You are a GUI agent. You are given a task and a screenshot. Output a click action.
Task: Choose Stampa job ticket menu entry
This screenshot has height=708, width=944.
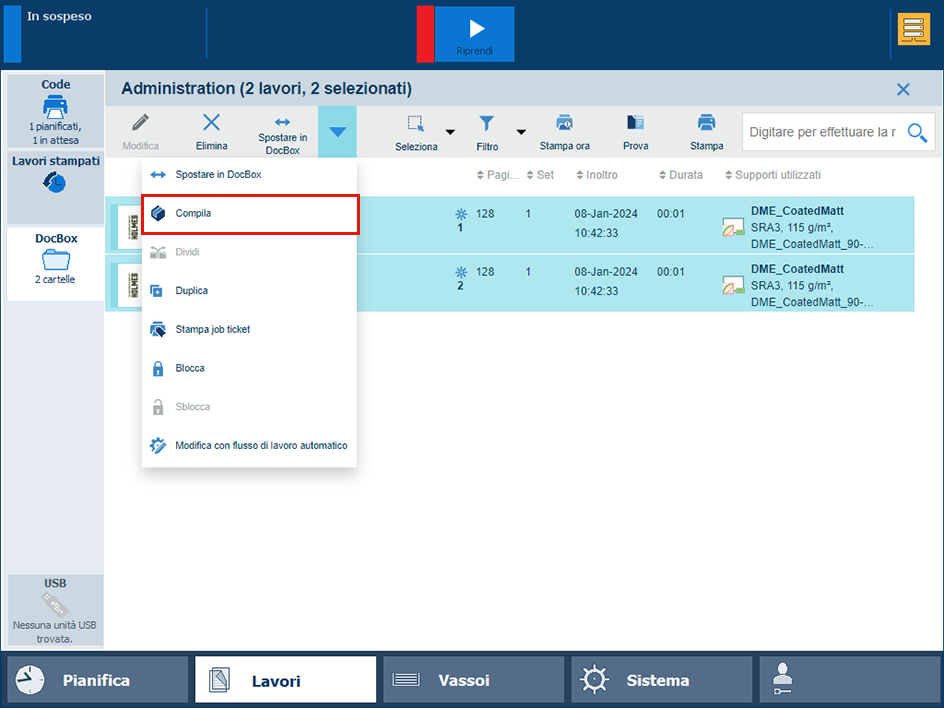(249, 329)
